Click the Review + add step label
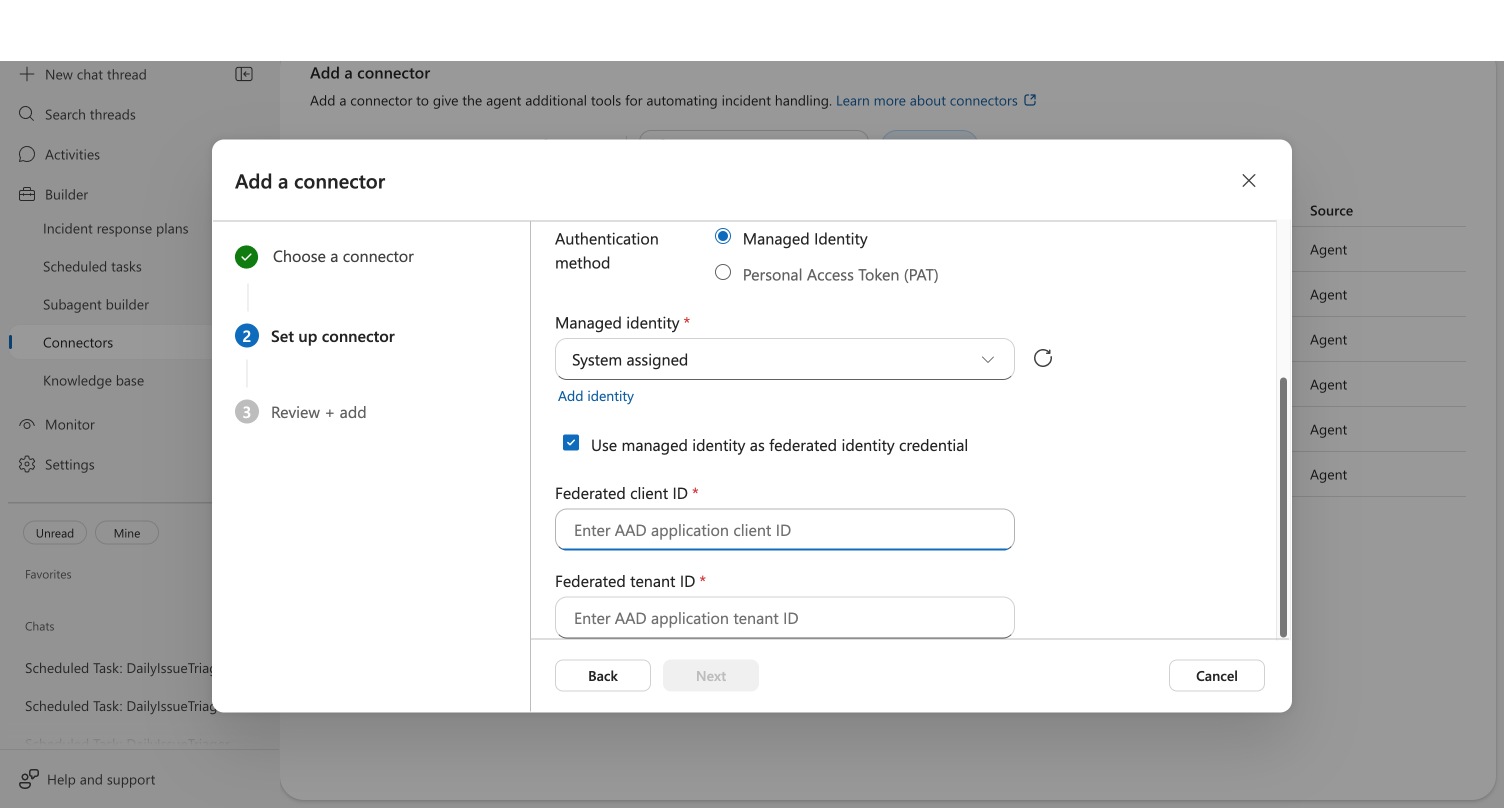The image size is (1504, 808). (x=319, y=413)
